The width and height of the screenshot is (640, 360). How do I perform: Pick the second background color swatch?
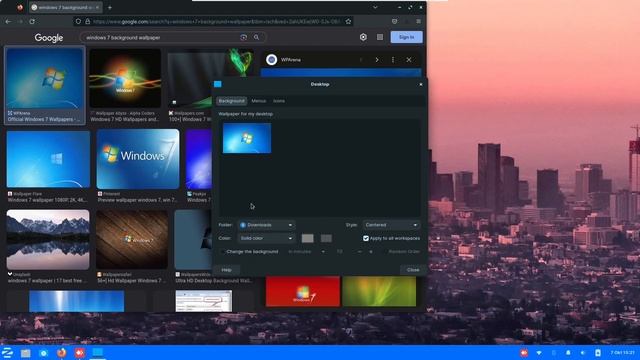(x=326, y=238)
